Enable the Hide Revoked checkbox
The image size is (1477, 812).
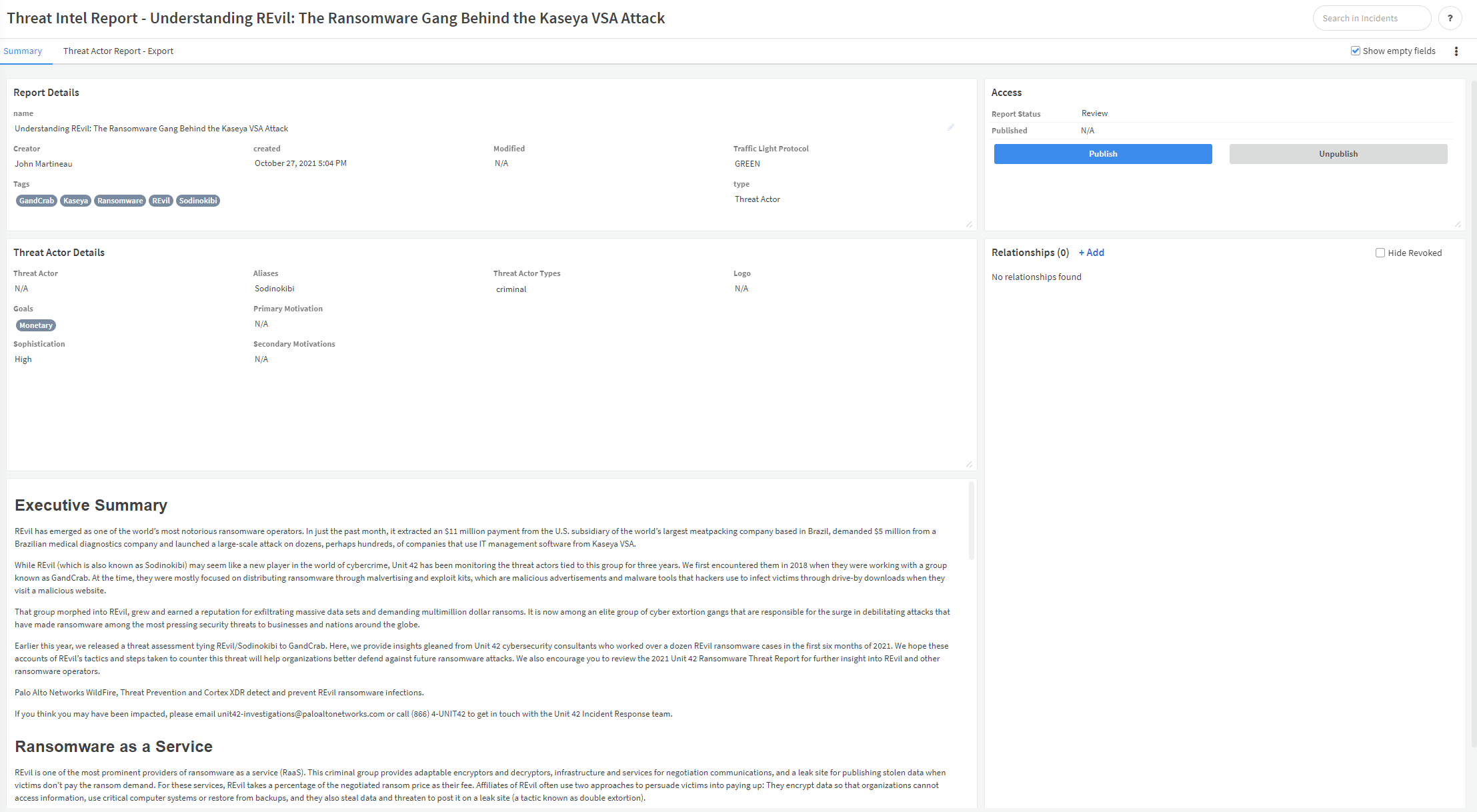[1380, 253]
